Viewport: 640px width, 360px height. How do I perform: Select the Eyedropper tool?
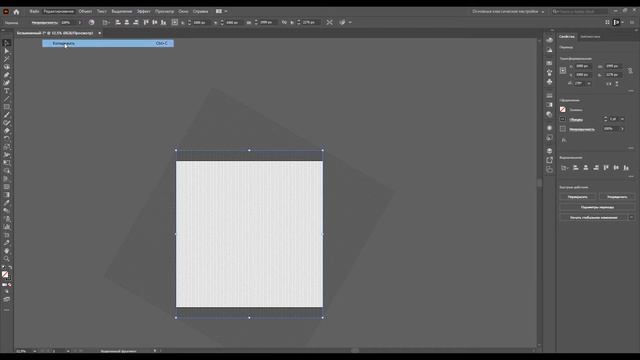[x=7, y=203]
